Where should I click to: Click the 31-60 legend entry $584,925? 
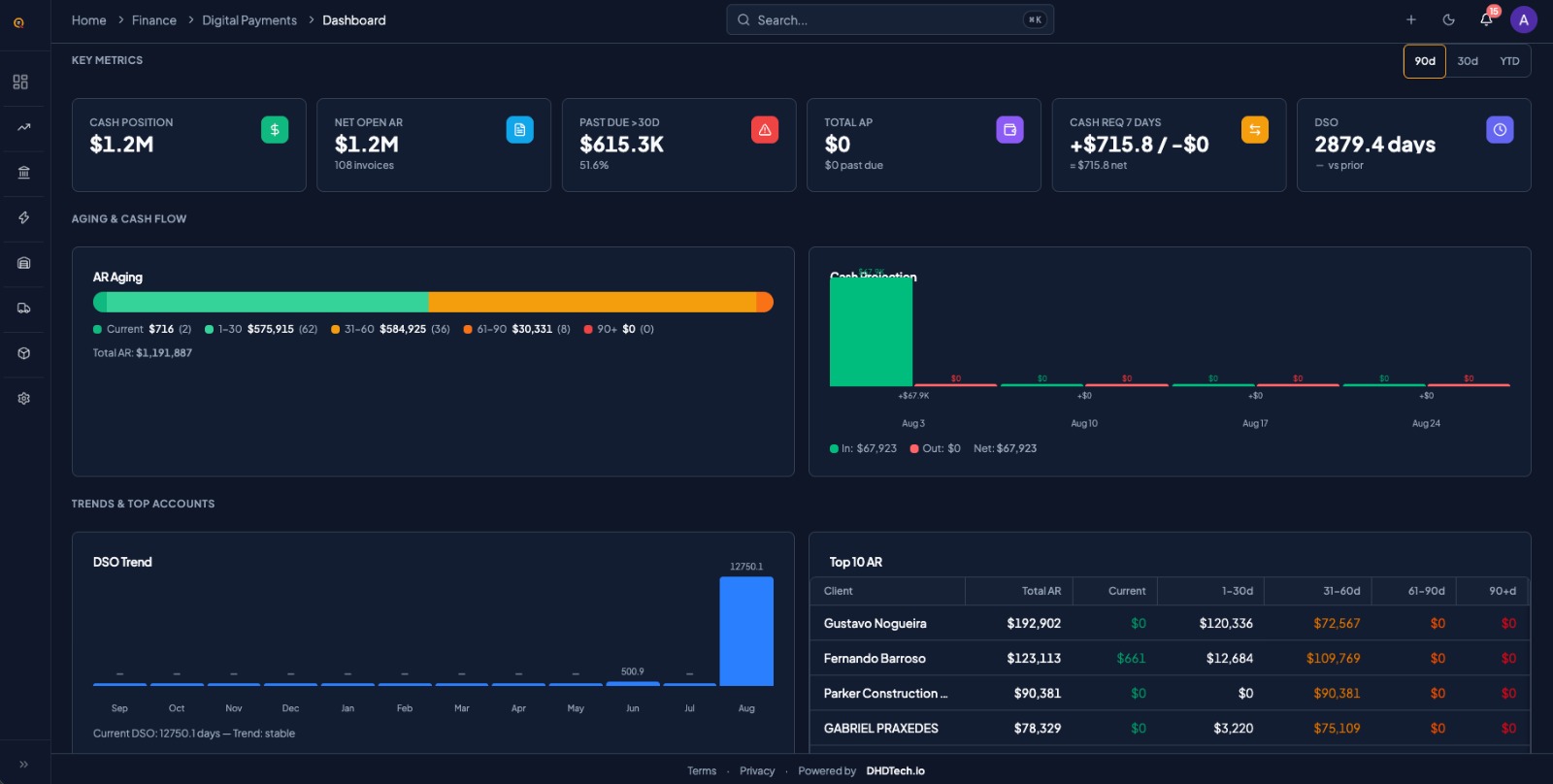point(390,329)
